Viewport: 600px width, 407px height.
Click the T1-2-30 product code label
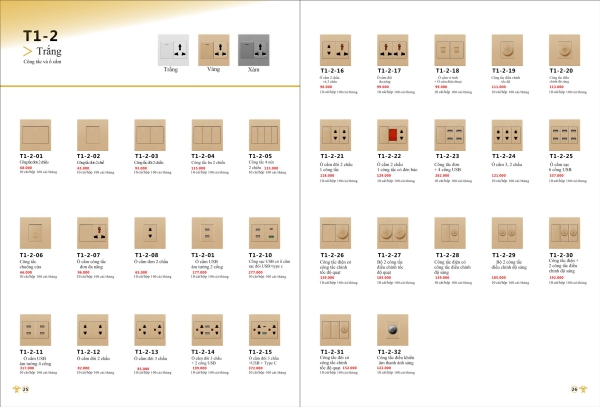pyautogui.click(x=561, y=255)
